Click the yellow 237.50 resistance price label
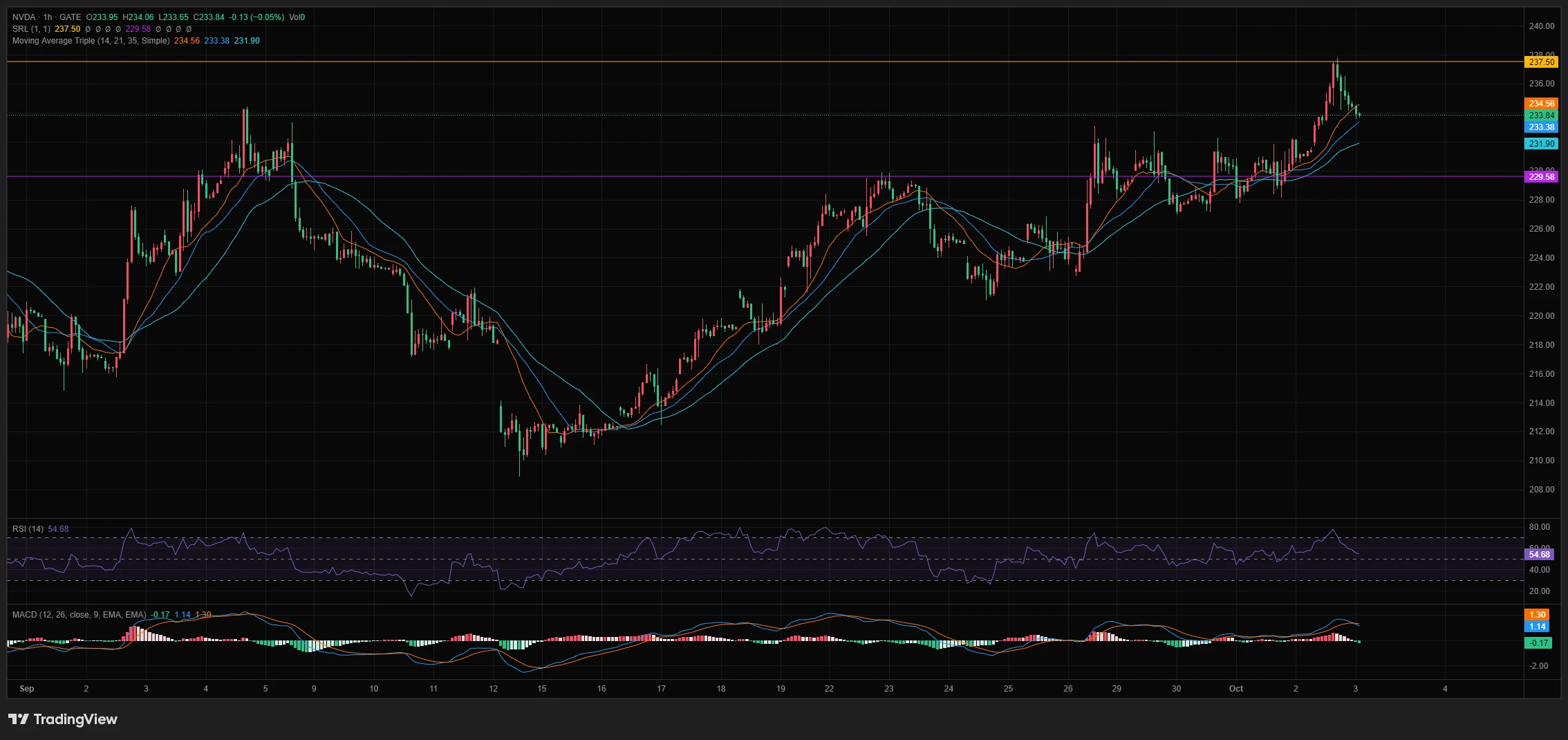Screen dimensions: 1568x740 pos(1541,62)
